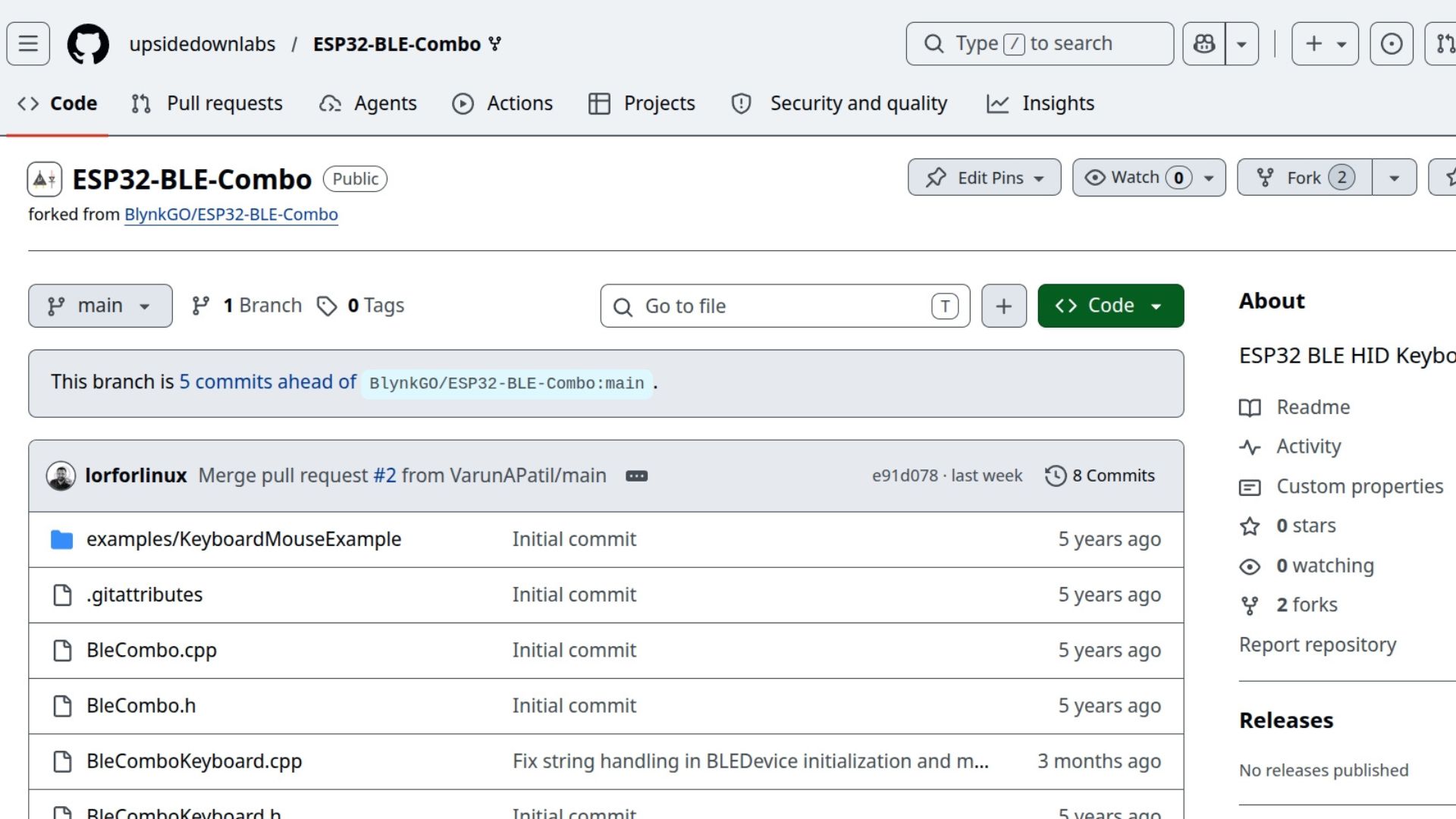The image size is (1456, 819).
Task: Open the BleCombo.h file
Action: [141, 705]
